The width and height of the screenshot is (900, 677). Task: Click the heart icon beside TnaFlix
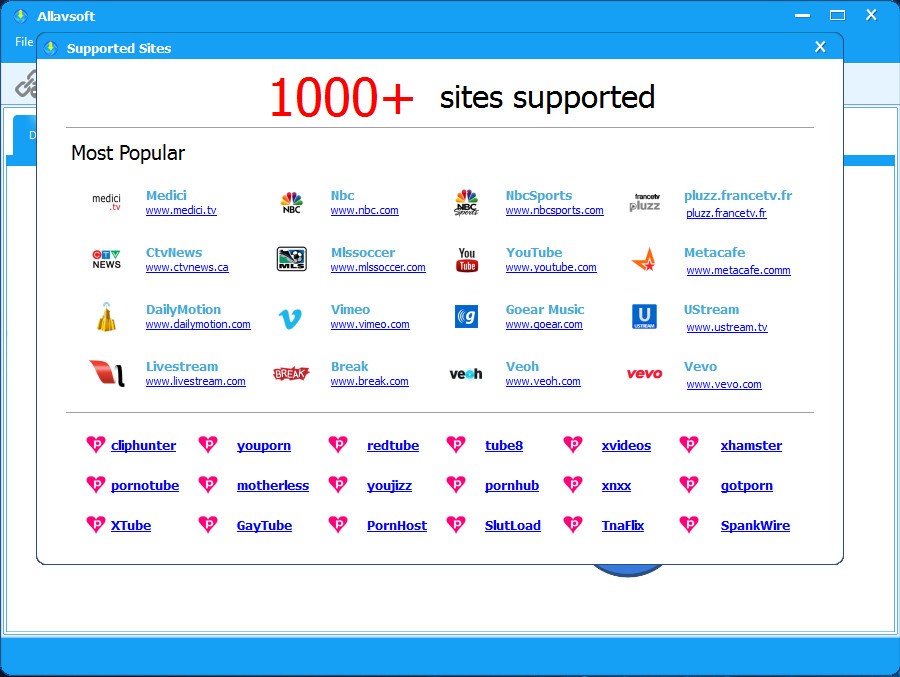pos(573,524)
